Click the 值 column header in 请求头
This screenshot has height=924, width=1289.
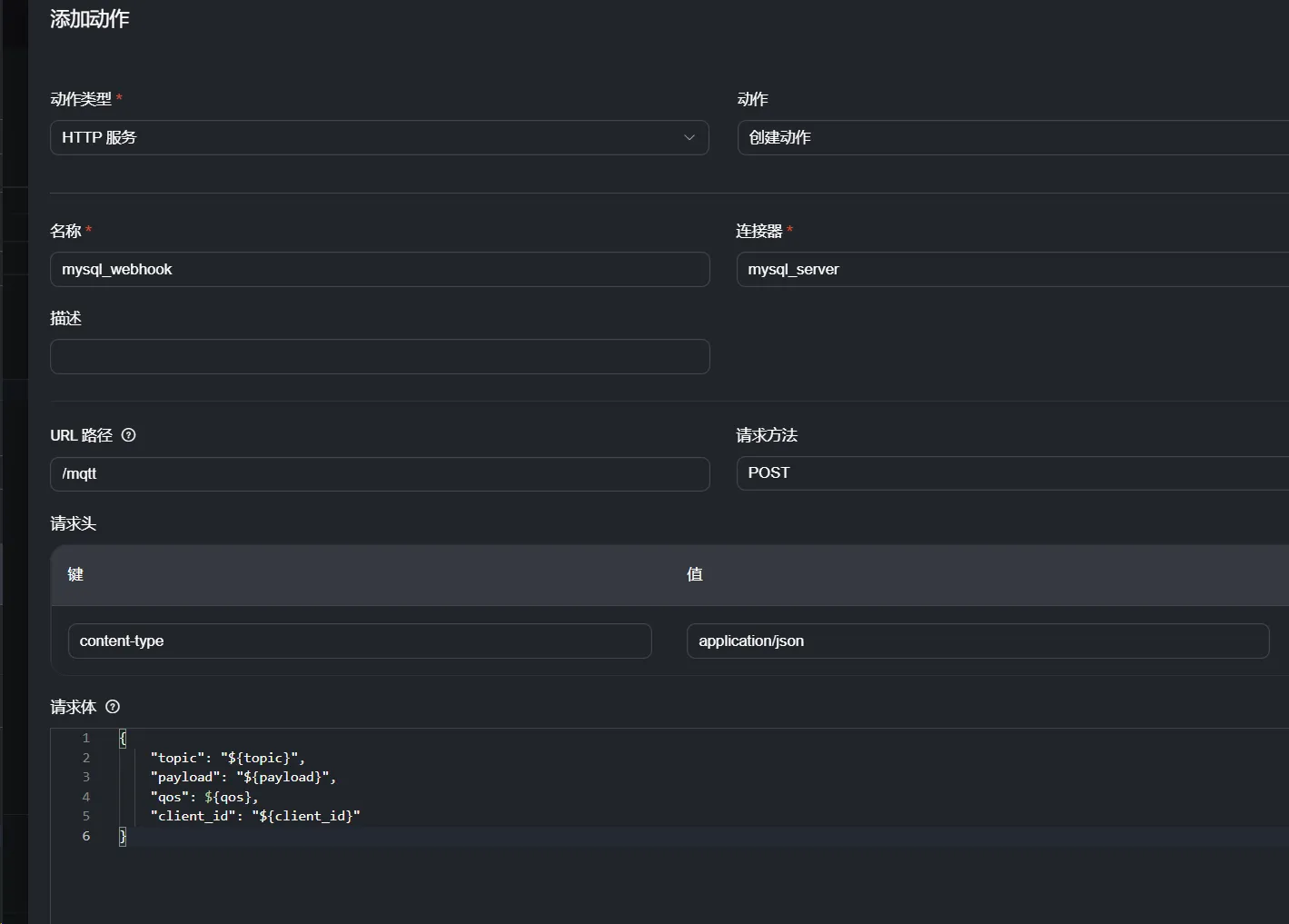click(695, 574)
